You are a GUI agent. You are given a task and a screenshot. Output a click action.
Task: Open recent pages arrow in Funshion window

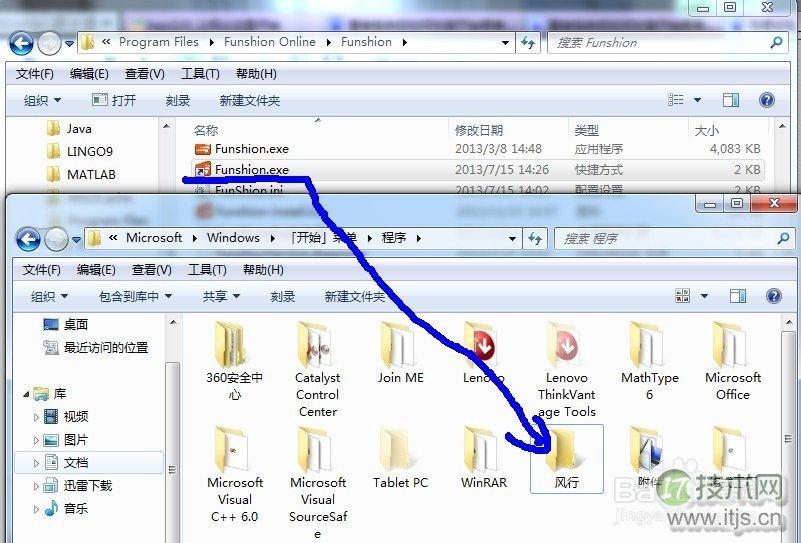pyautogui.click(x=69, y=44)
